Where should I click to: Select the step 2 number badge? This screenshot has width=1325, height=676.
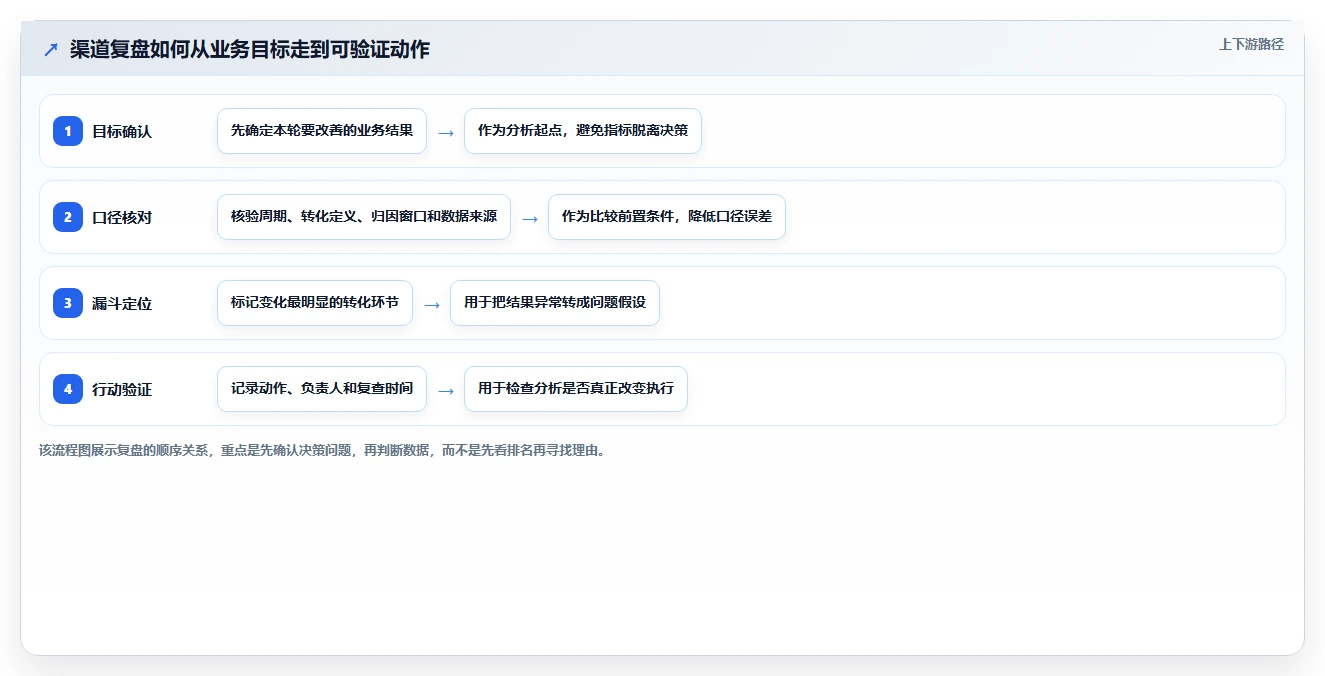[68, 217]
